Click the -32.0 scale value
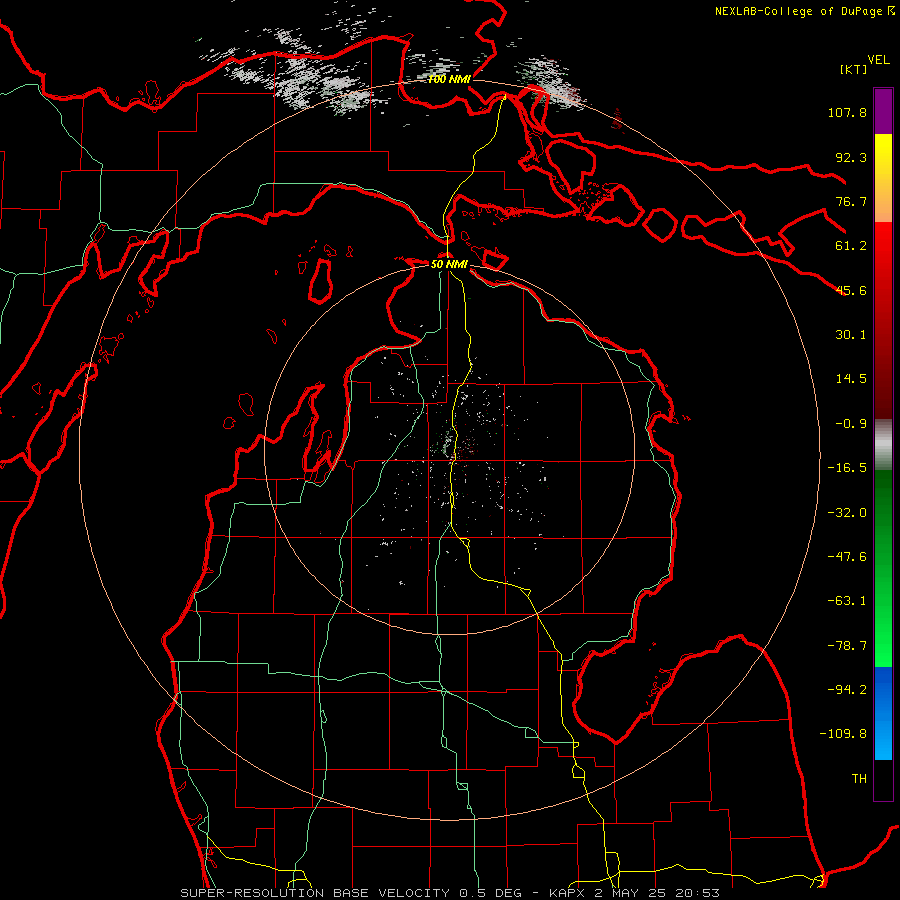 [847, 513]
